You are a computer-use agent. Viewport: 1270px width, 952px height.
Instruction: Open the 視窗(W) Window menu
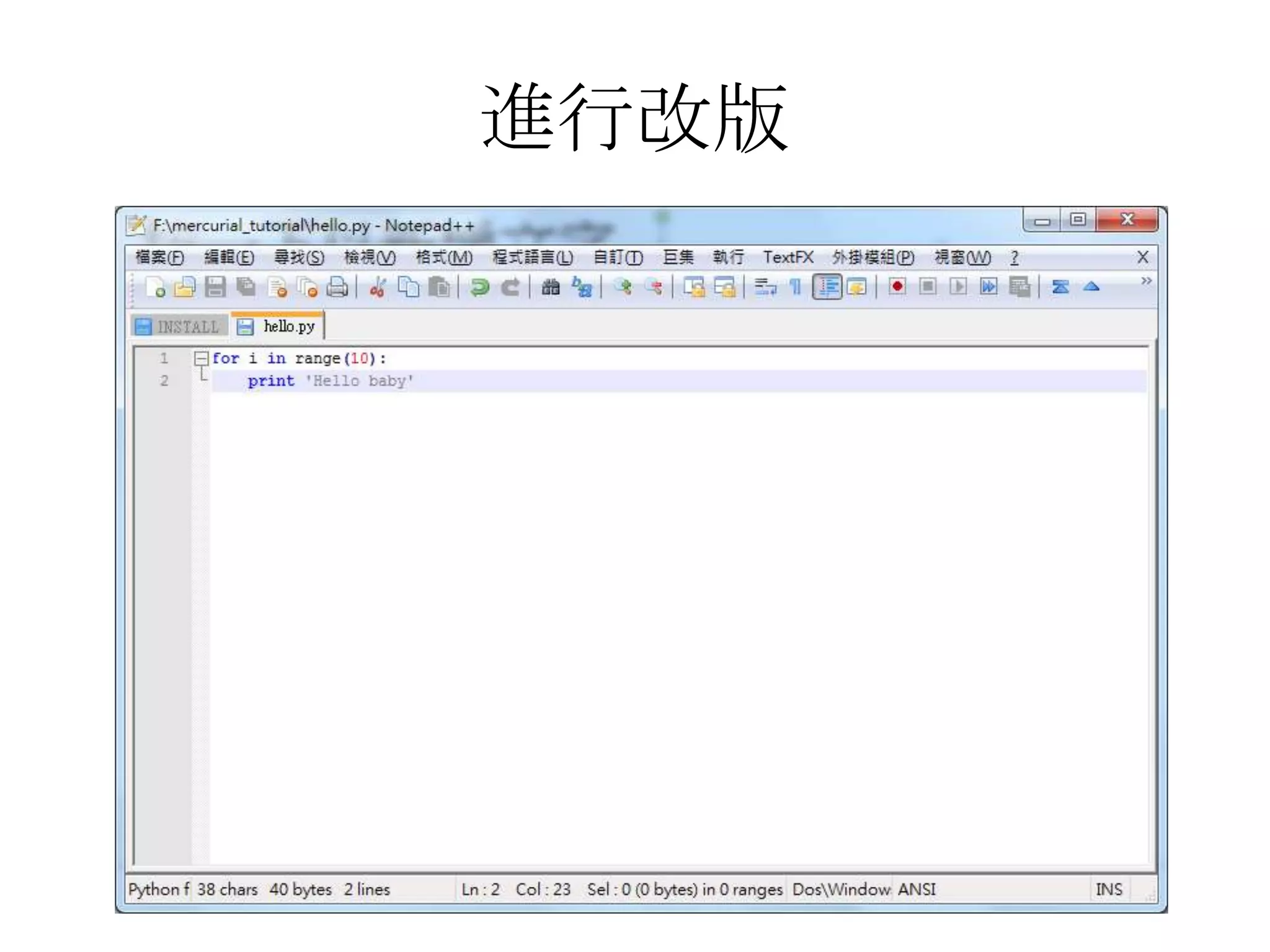point(962,257)
